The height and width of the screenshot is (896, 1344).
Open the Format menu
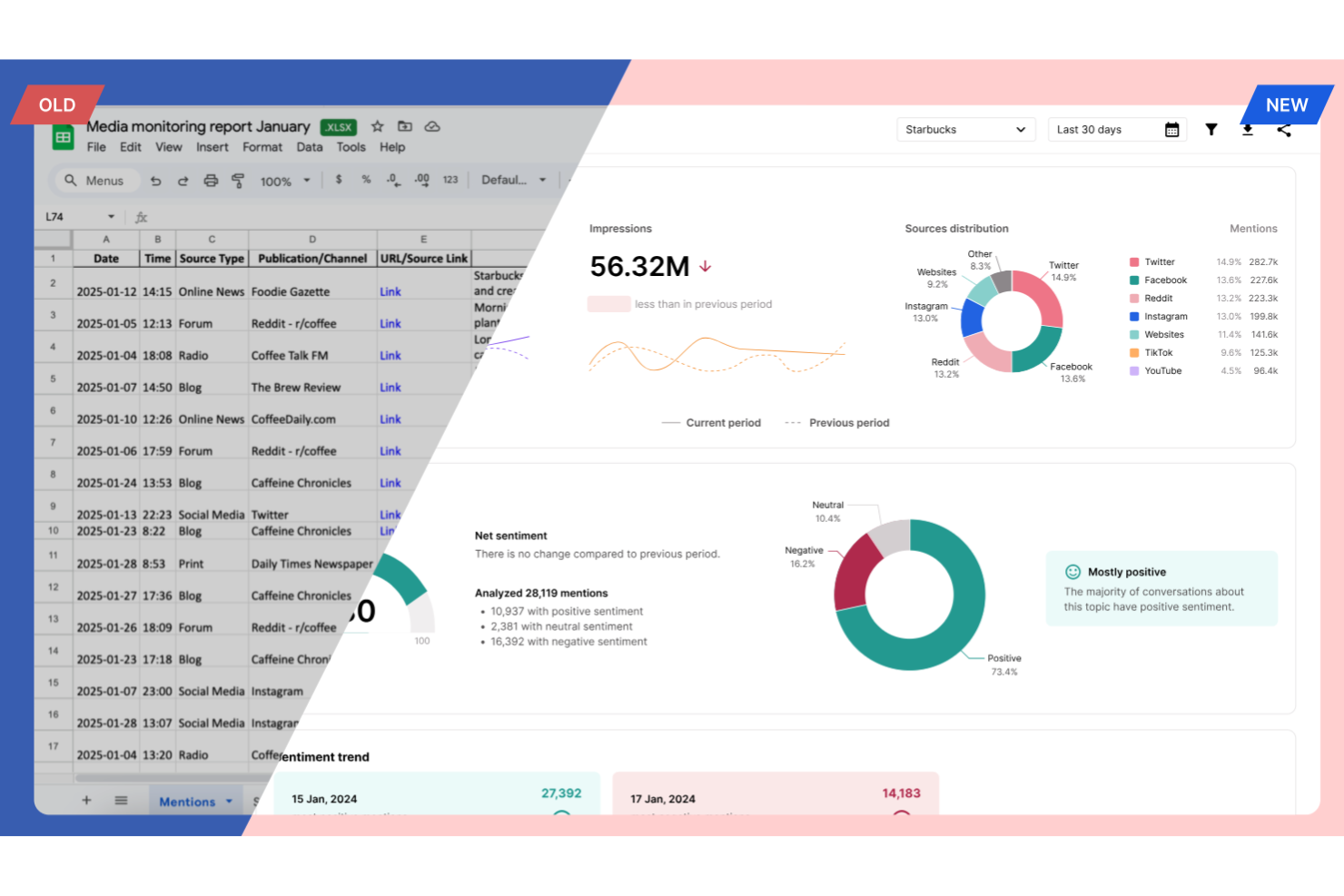click(262, 147)
